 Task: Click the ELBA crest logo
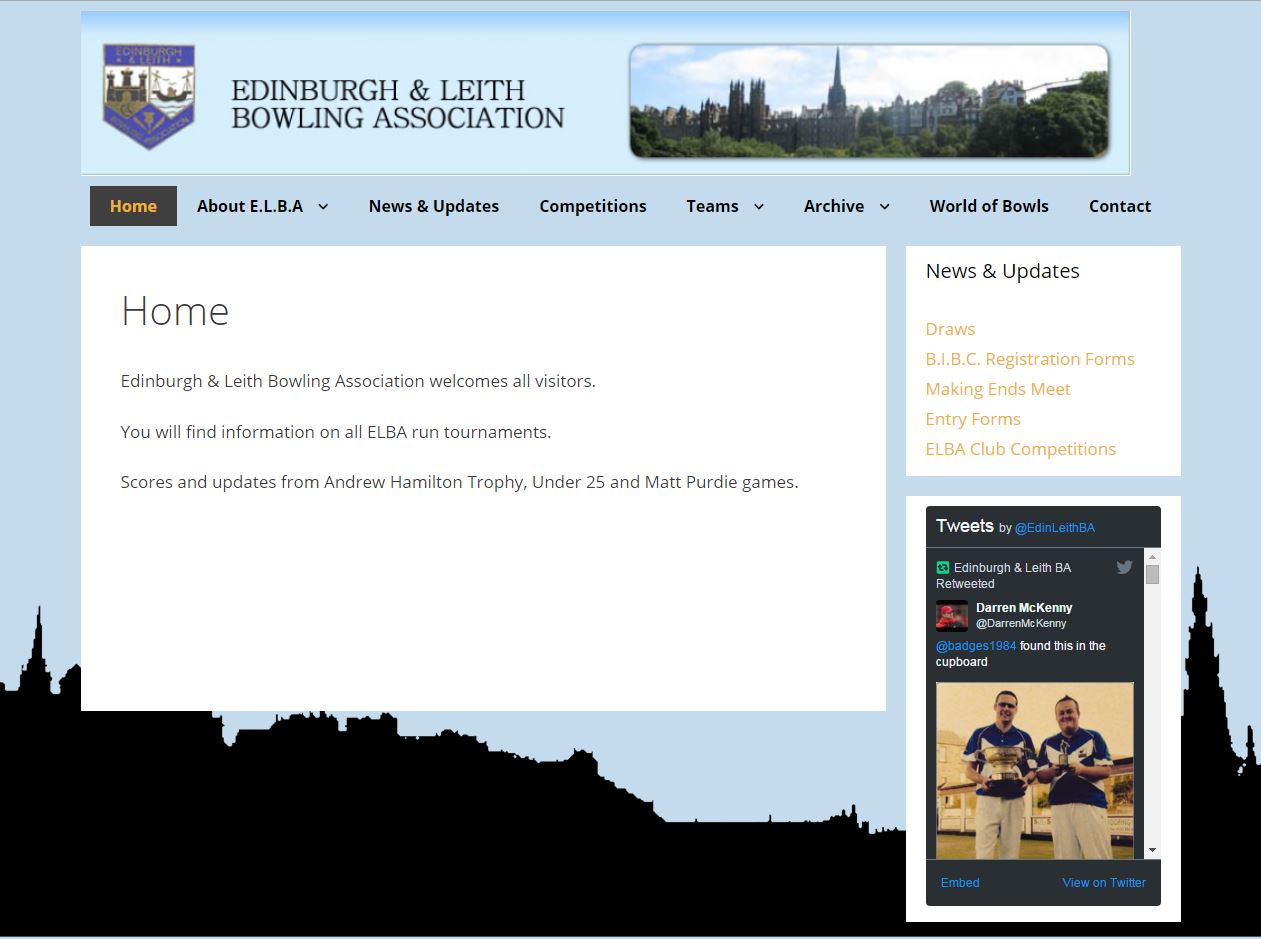click(149, 97)
